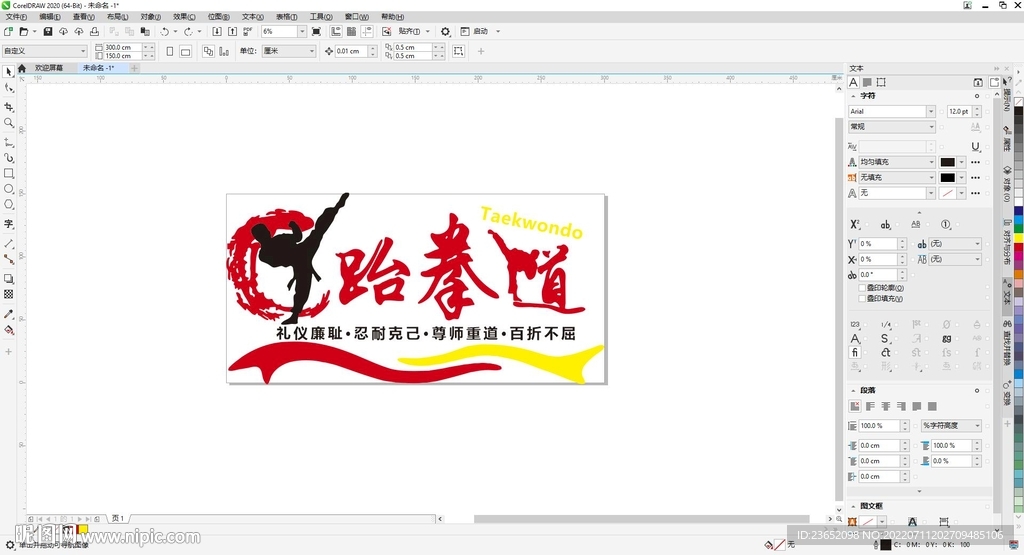Collapse the 字符 section
The width and height of the screenshot is (1024, 555).
coord(853,96)
